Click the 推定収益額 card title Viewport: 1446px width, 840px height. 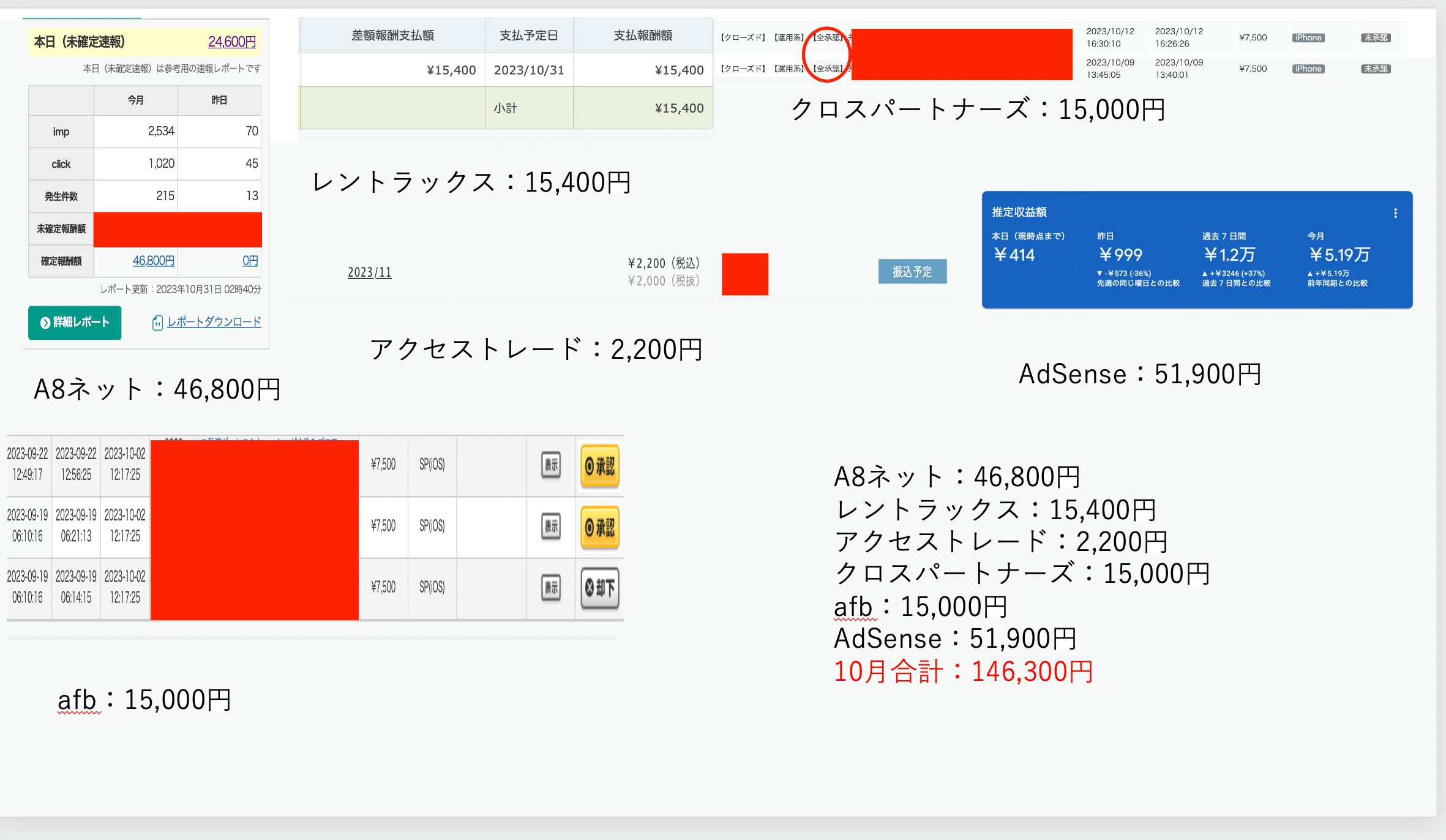coord(1019,212)
